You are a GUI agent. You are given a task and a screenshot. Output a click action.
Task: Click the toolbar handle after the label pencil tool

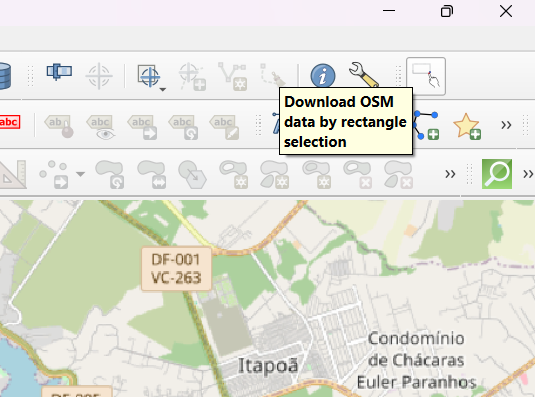(258, 125)
